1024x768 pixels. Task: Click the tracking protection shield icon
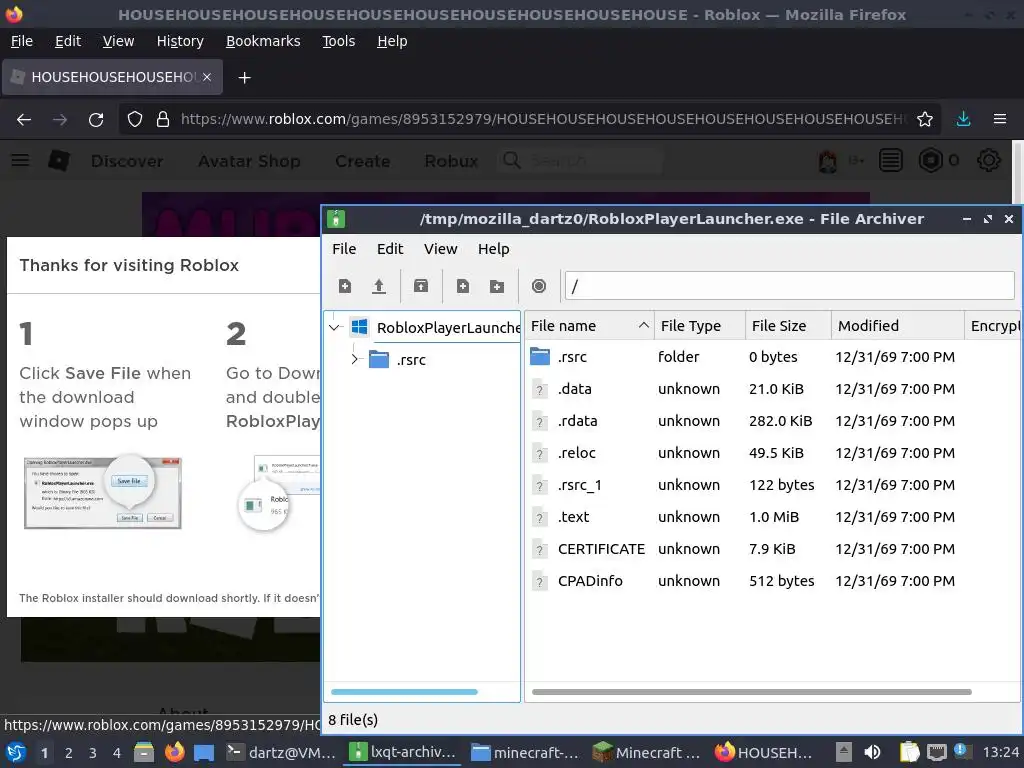[135, 120]
